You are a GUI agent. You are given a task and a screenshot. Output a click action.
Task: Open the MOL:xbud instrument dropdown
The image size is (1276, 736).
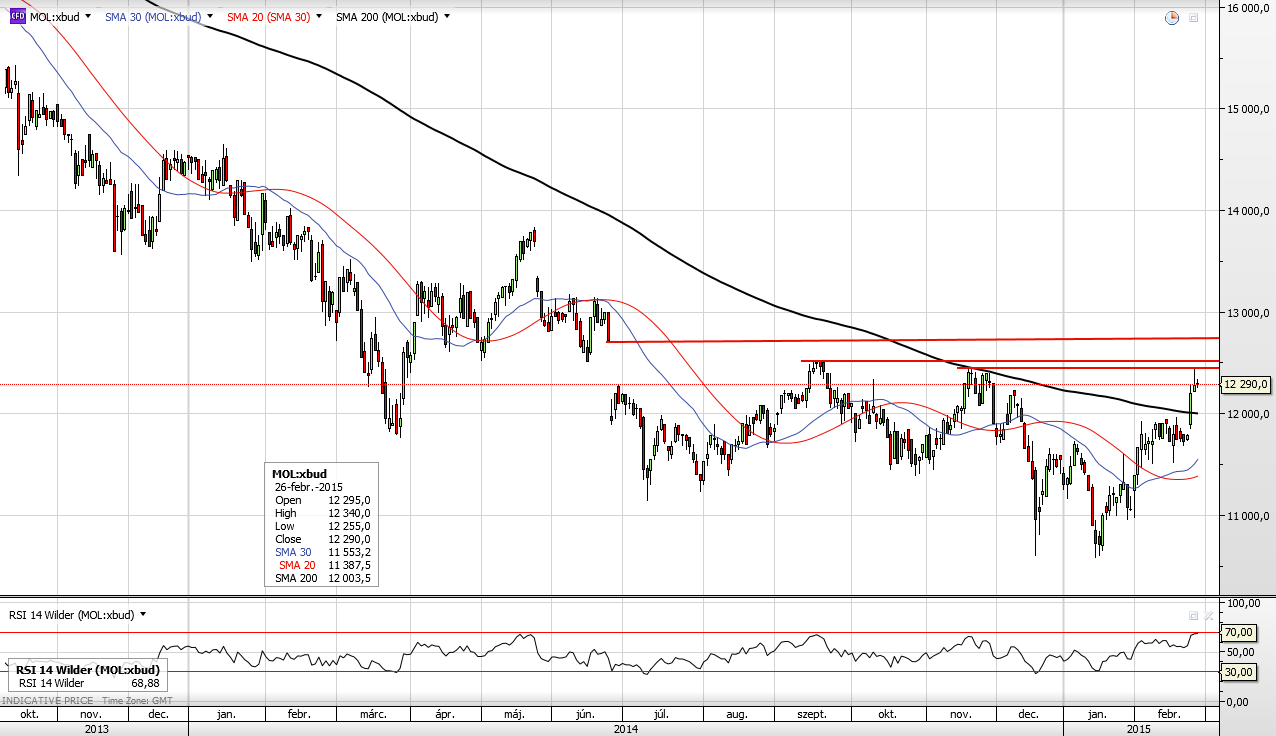pos(88,17)
